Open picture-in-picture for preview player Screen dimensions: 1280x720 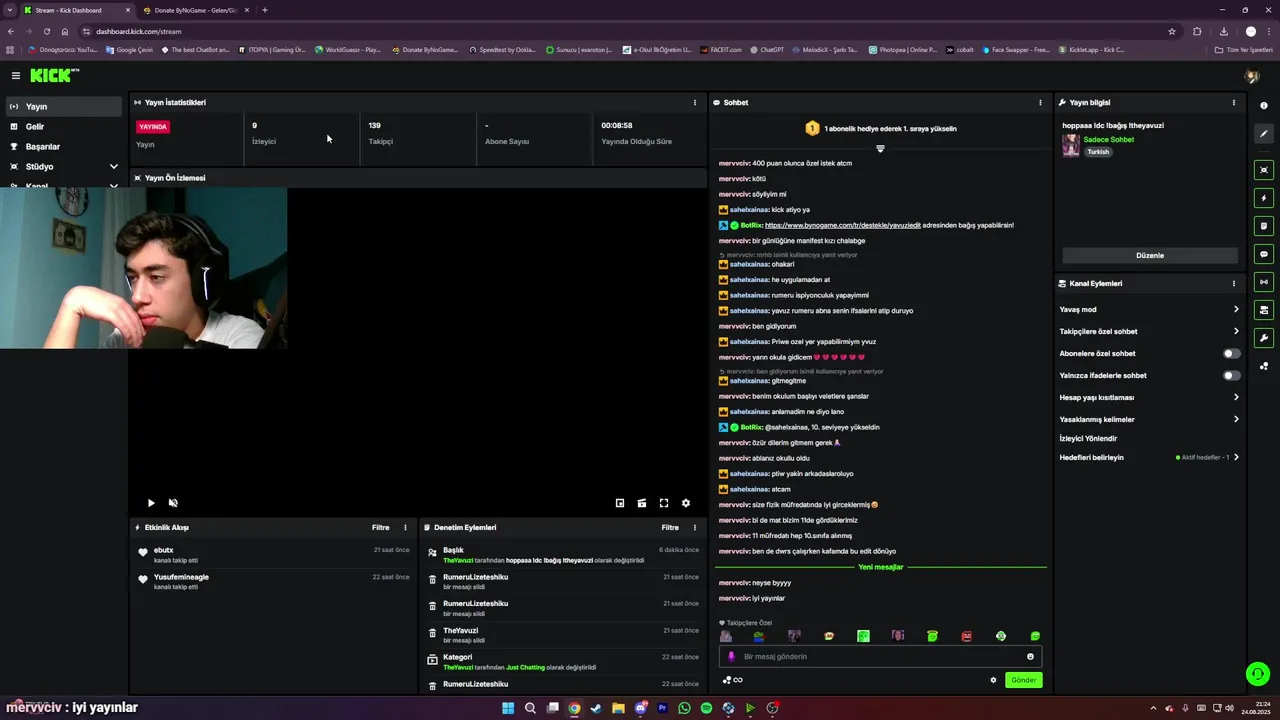point(620,503)
